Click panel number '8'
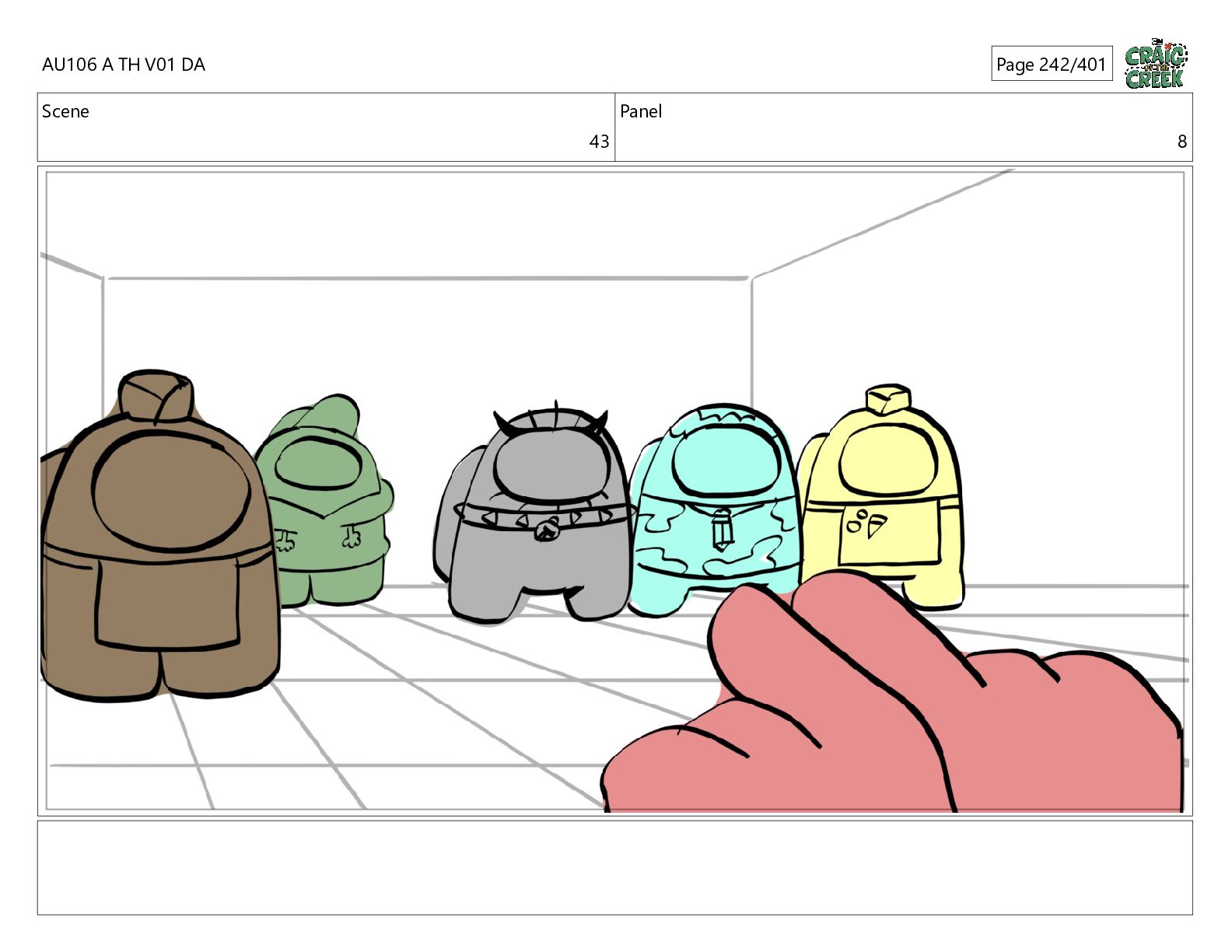The image size is (1232, 952). coord(1181,142)
